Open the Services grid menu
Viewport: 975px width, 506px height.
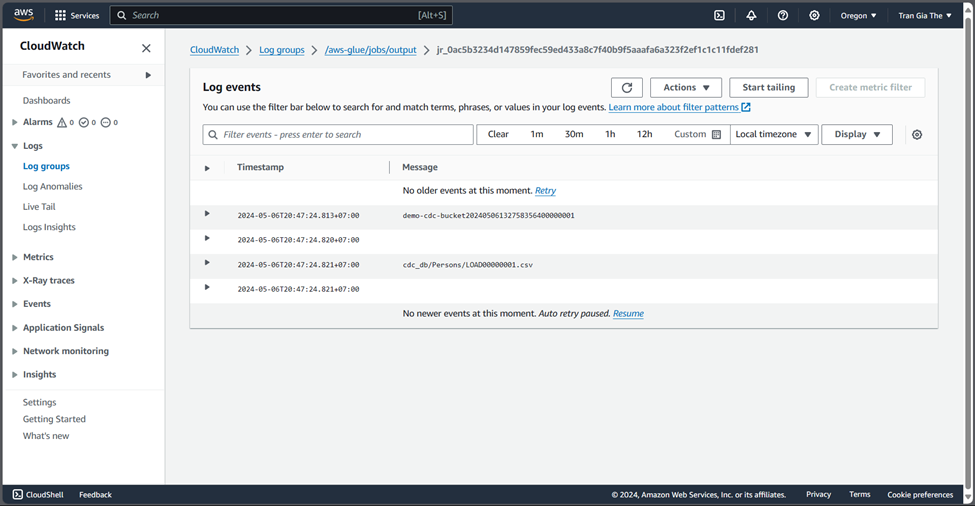click(x=76, y=16)
